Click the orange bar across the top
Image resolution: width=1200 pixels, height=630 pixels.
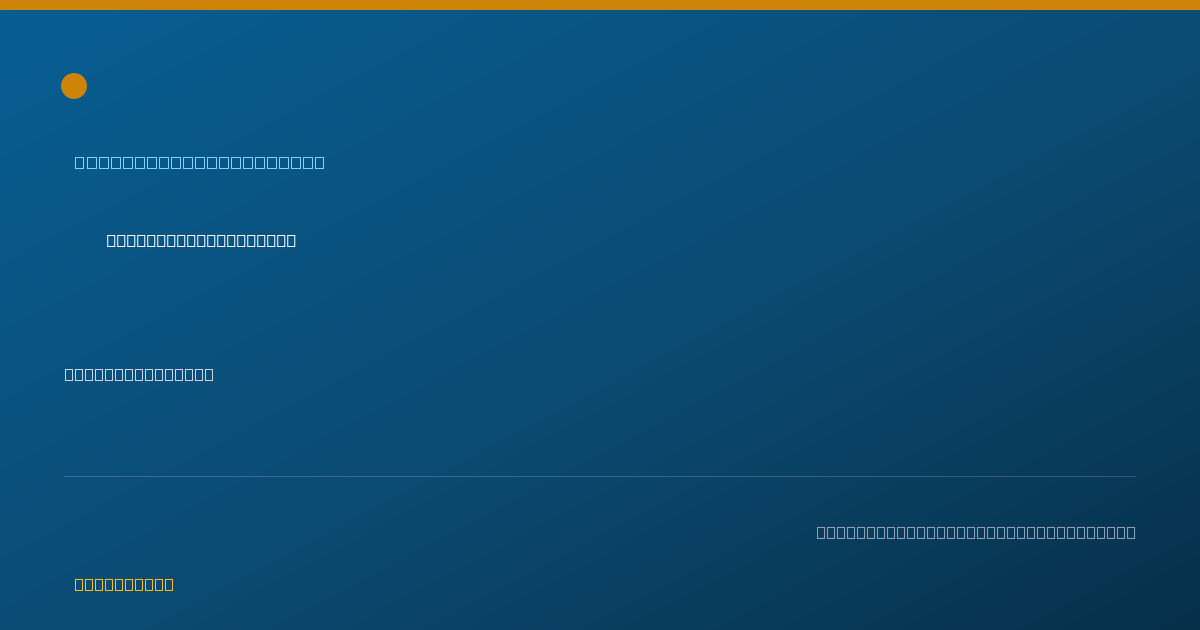click(x=600, y=5)
